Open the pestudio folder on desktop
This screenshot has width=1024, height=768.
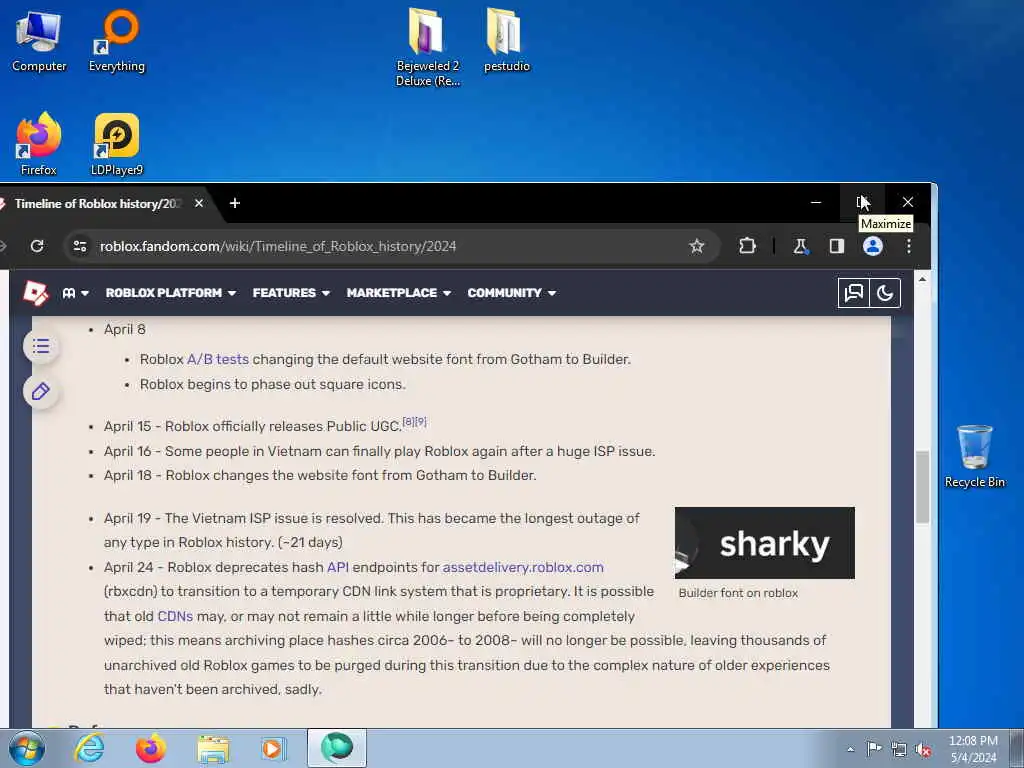click(506, 40)
